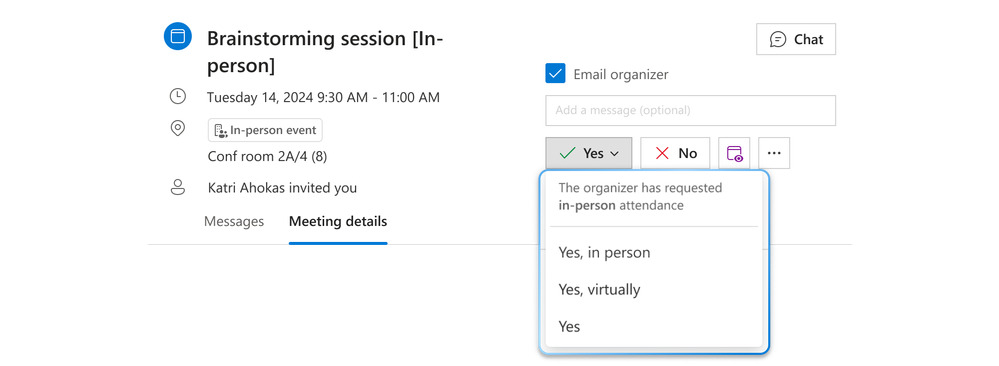Open the Chat button
Viewport: 999px width, 366px height.
pyautogui.click(x=796, y=40)
